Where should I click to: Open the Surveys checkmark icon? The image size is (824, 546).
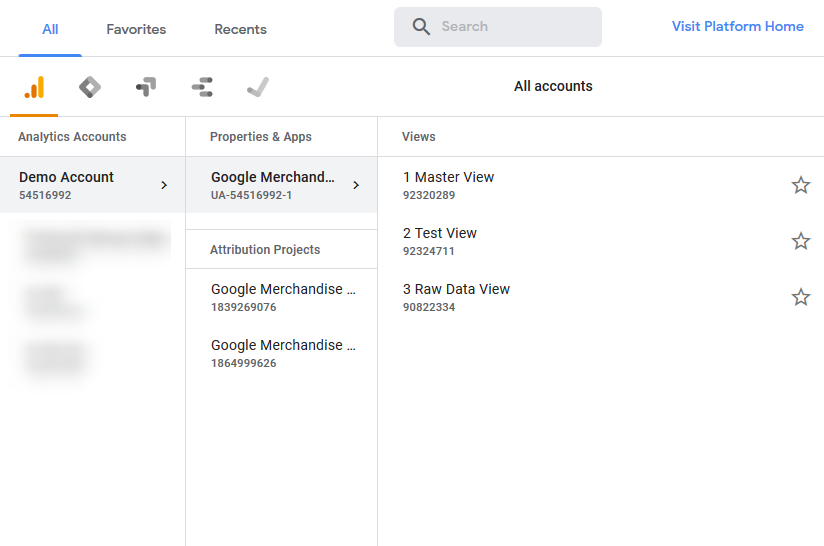pos(258,87)
